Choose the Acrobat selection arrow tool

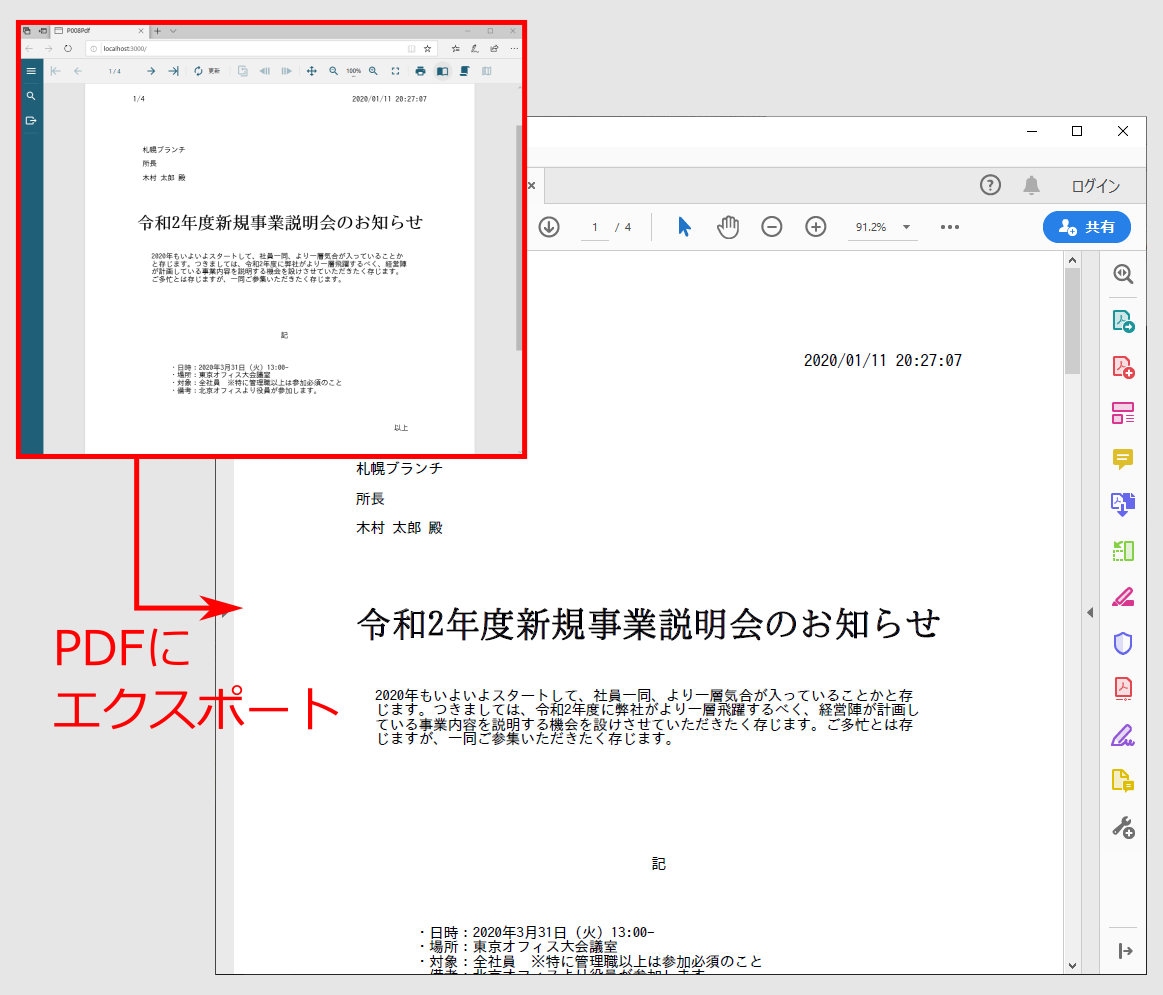click(x=684, y=227)
